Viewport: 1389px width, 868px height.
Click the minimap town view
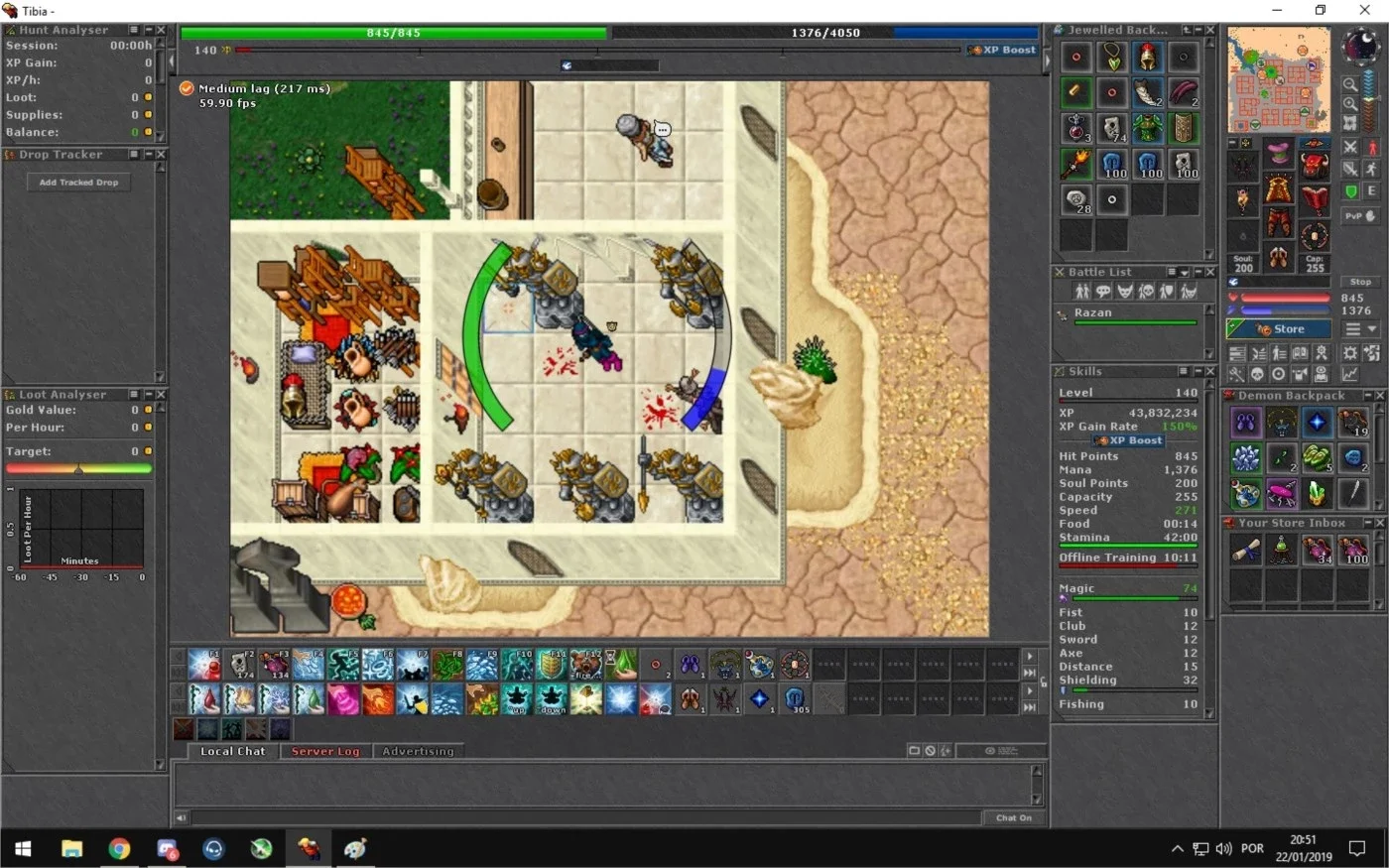point(1279,80)
